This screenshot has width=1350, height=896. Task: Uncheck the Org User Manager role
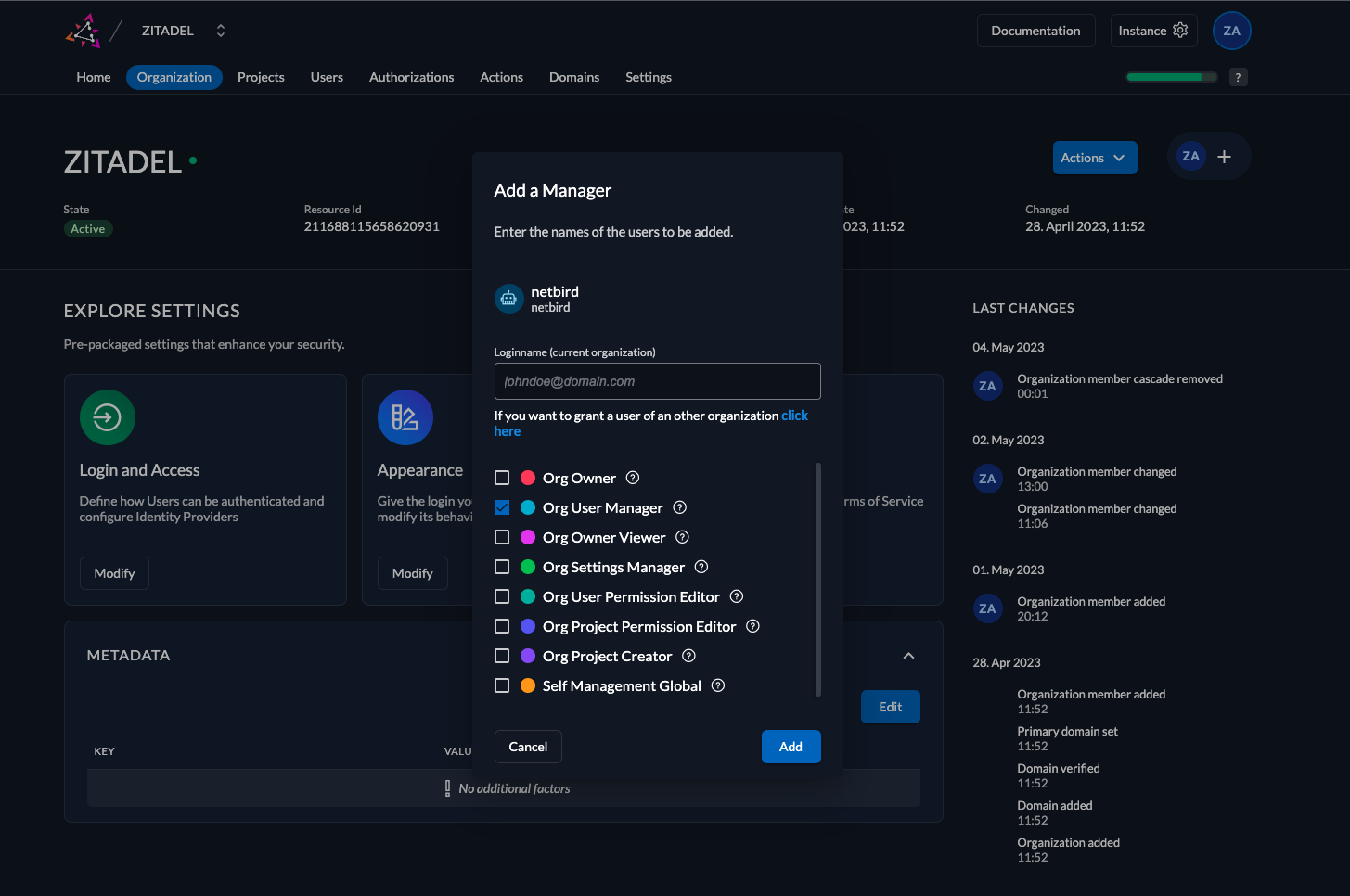point(502,507)
